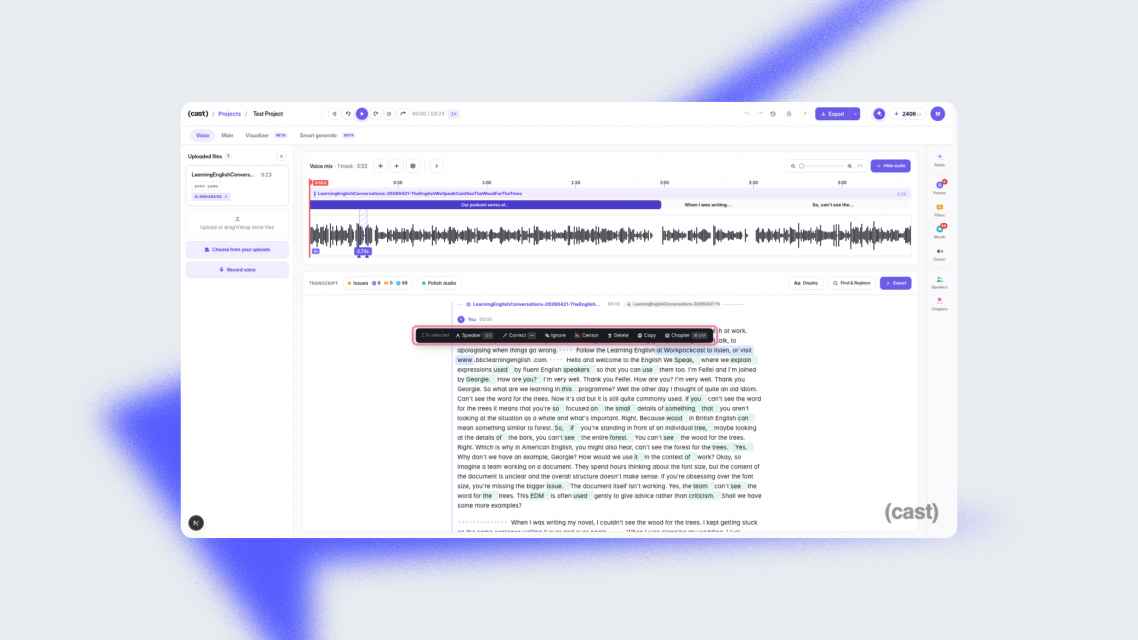Screen dimensions: 1138x640
Task: Select the Voice tab
Action: [x=202, y=136]
